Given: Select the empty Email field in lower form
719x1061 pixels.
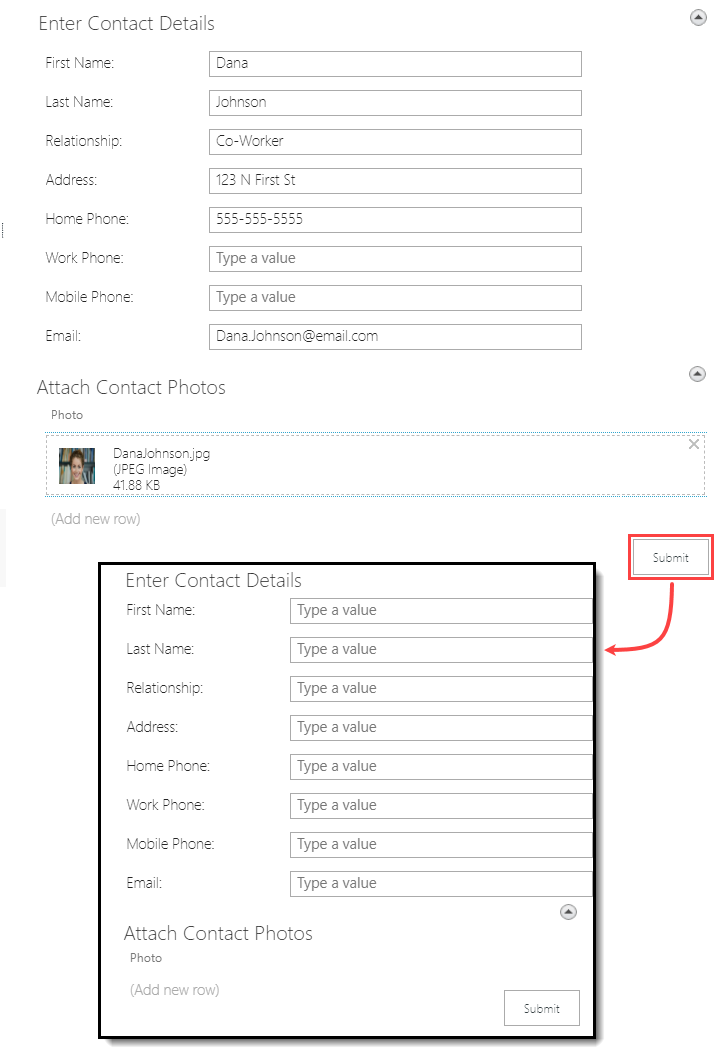Looking at the screenshot, I should [441, 883].
